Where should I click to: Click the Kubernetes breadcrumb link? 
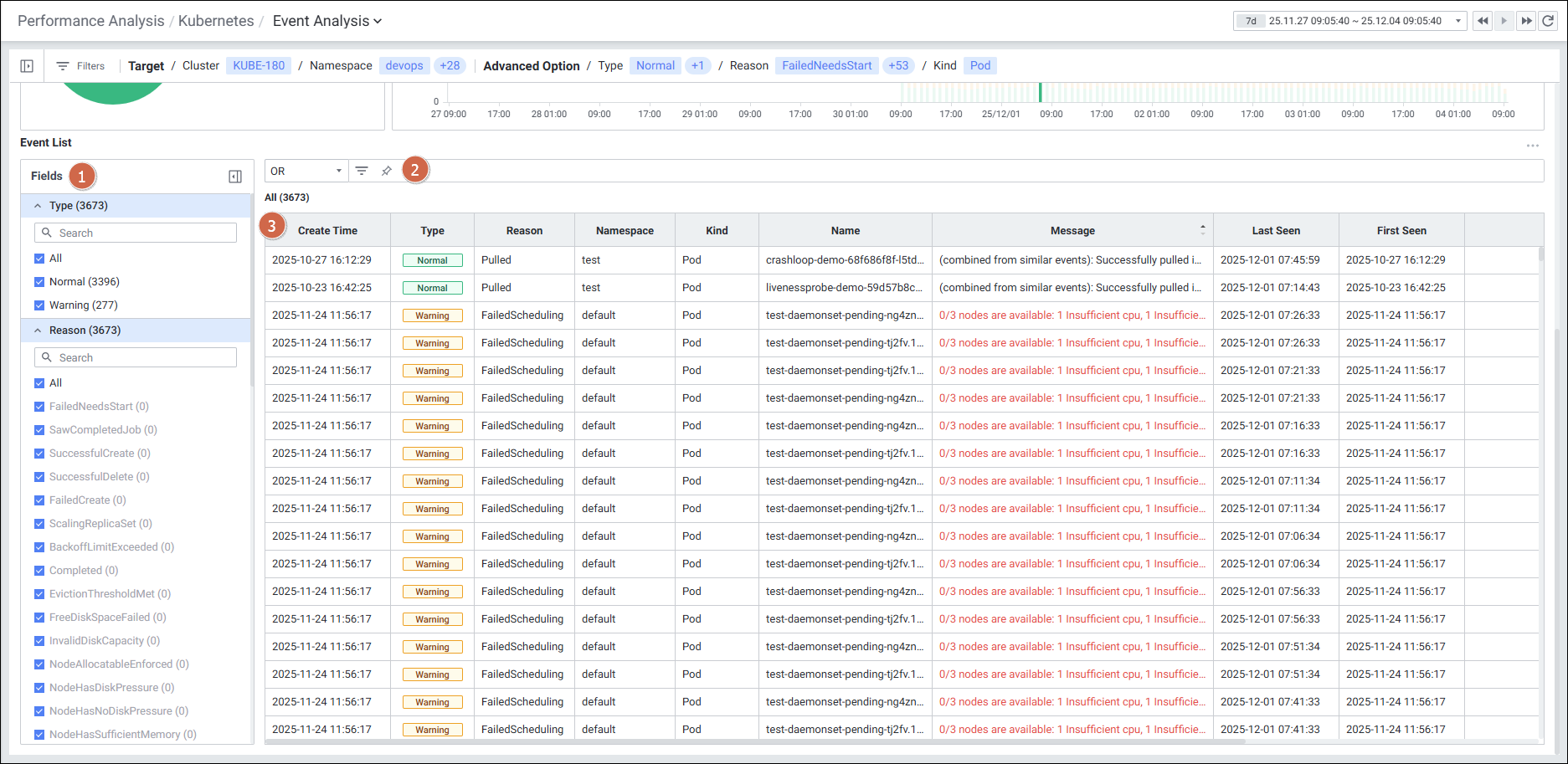coord(216,21)
